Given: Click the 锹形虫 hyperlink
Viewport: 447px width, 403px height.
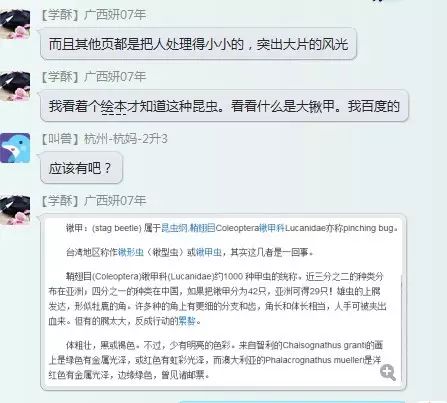Looking at the screenshot, I should tap(131, 252).
